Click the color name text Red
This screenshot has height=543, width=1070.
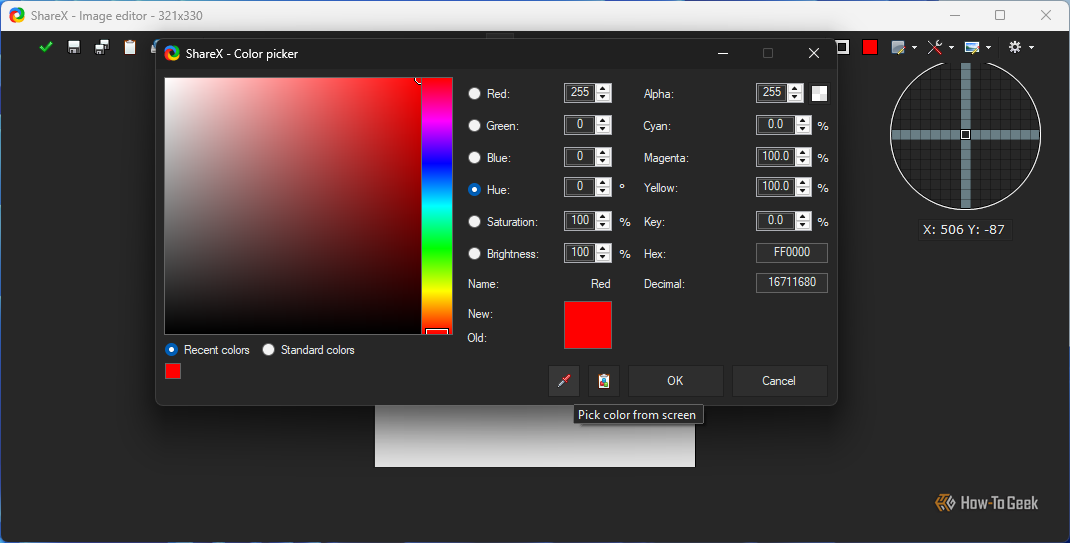point(601,284)
